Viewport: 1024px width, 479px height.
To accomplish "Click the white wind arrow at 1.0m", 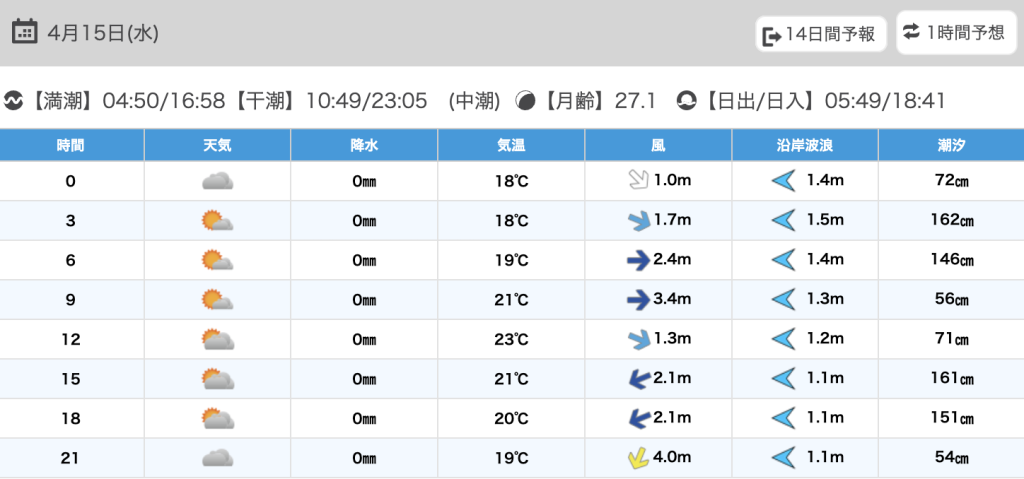I will point(635,181).
